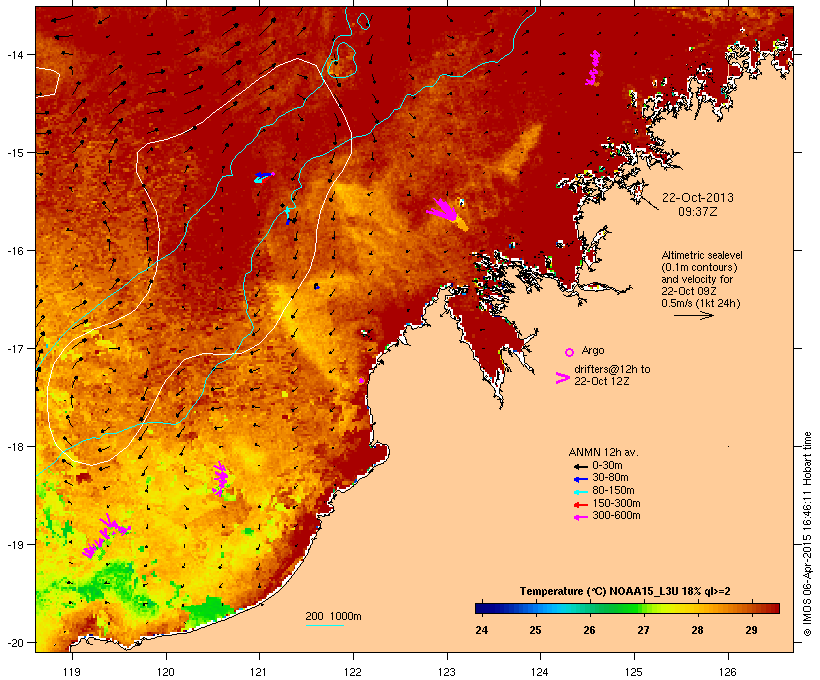Click the temperature color bar
Screen dimensions: 820x680
click(x=628, y=608)
